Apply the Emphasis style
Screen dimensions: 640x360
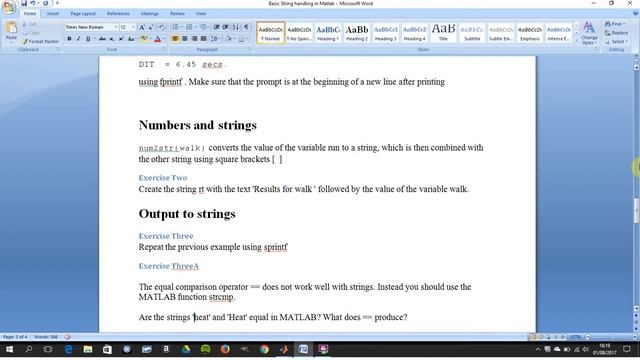pos(530,33)
